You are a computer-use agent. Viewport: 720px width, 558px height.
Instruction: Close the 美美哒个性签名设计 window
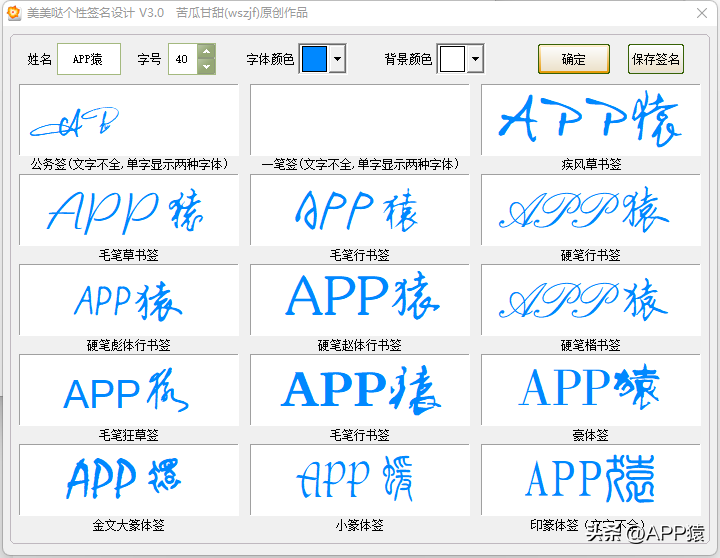pos(702,13)
